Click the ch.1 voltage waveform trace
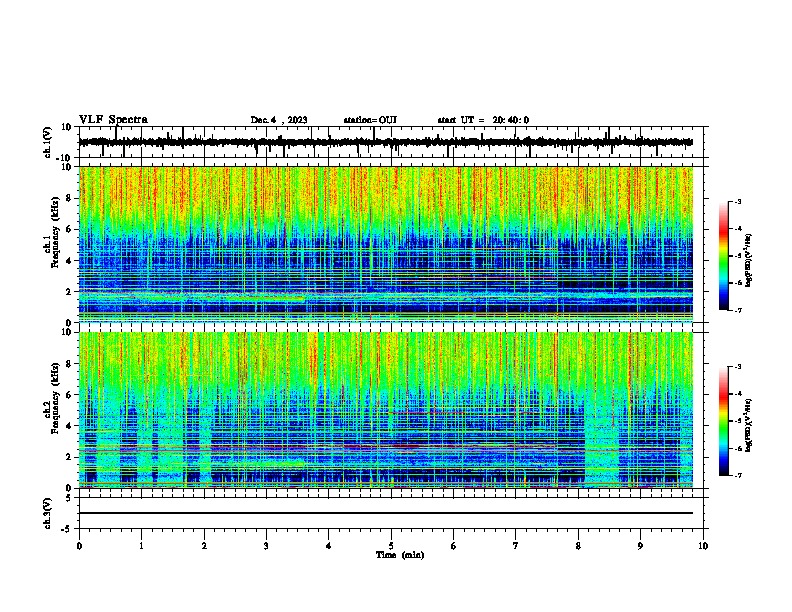792x612 pixels. pos(386,142)
